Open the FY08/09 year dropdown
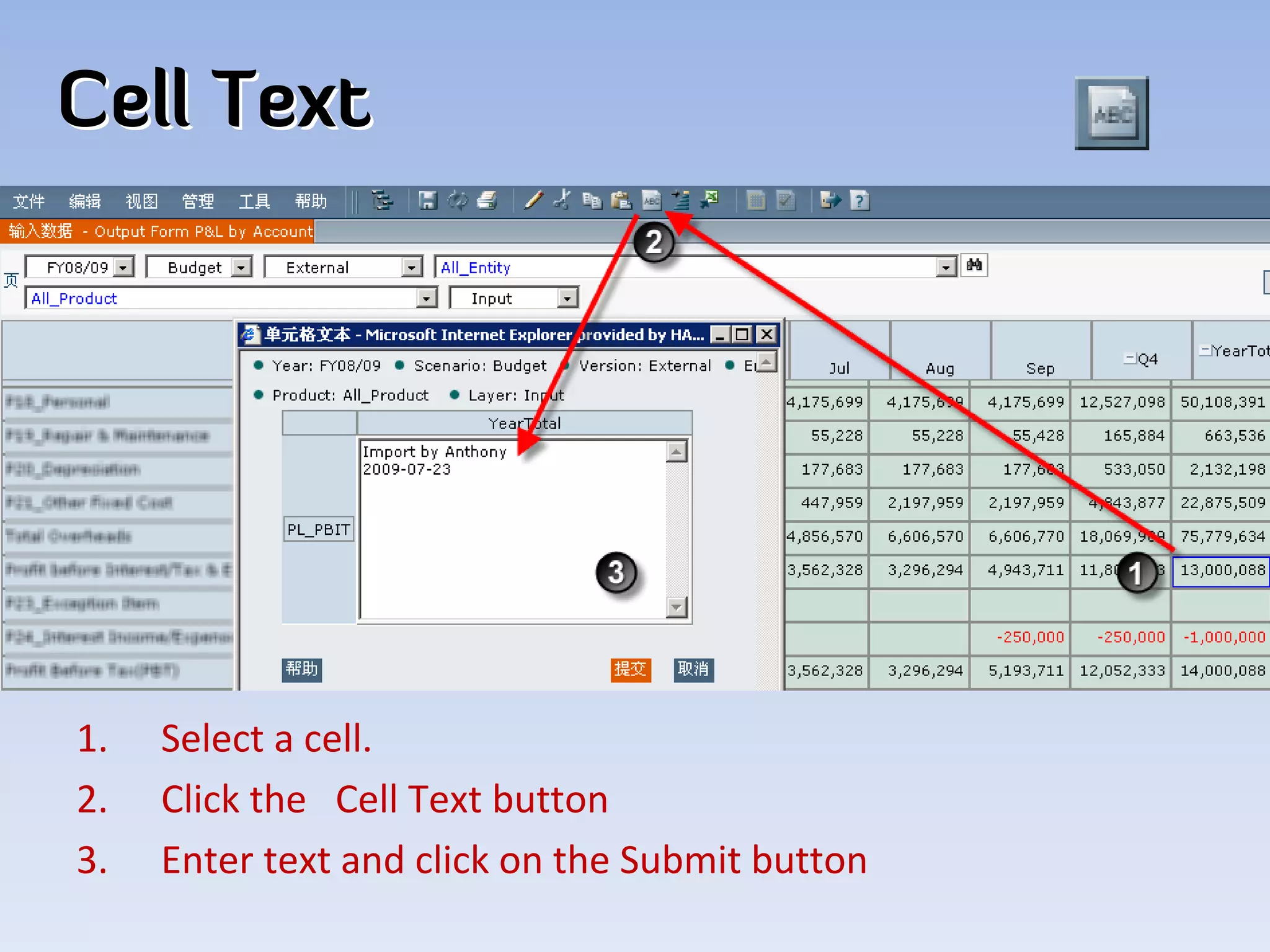Screen dimensions: 1270x952 pyautogui.click(x=123, y=267)
